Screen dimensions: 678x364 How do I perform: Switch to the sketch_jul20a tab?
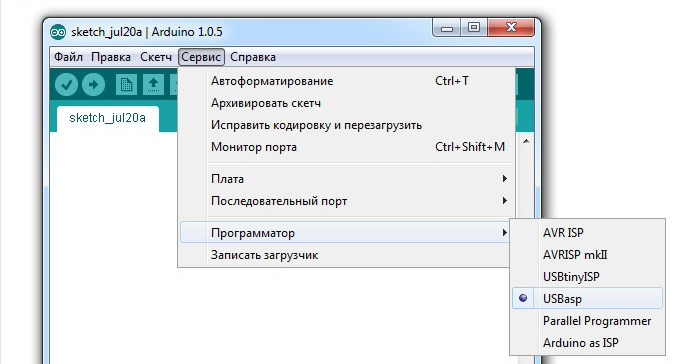[108, 118]
